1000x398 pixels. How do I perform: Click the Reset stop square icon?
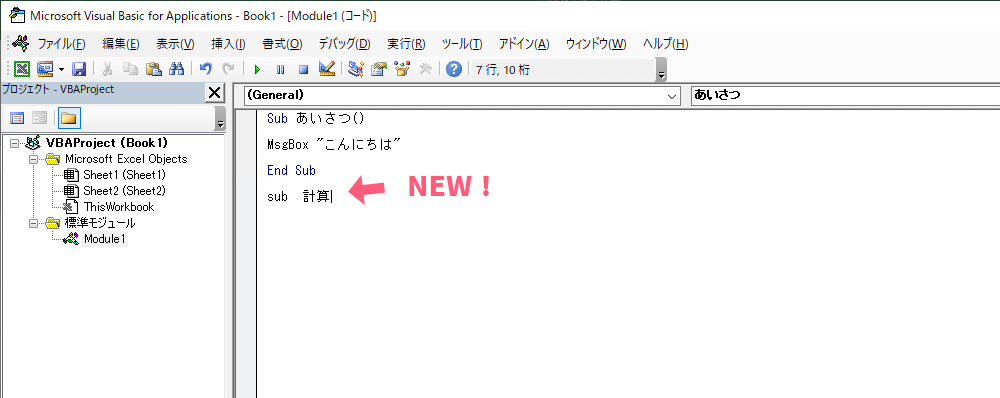304,69
